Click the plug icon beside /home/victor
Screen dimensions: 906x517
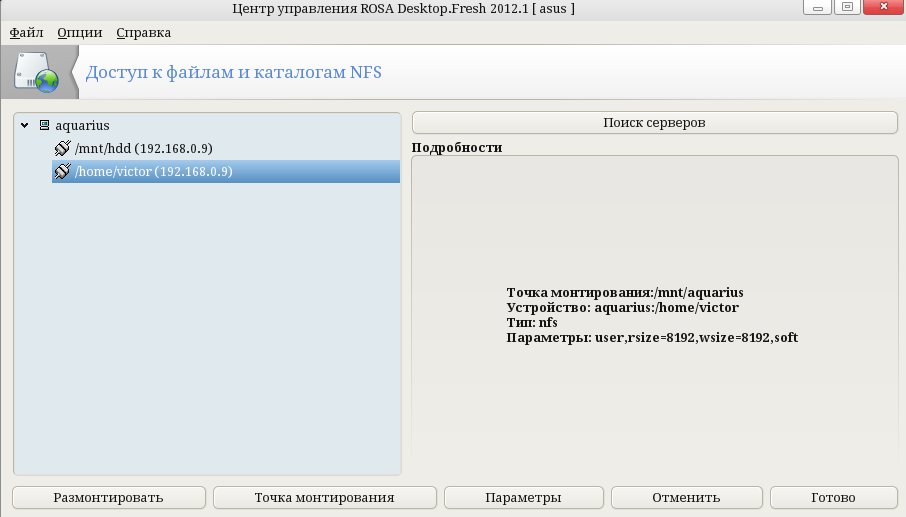coord(62,171)
